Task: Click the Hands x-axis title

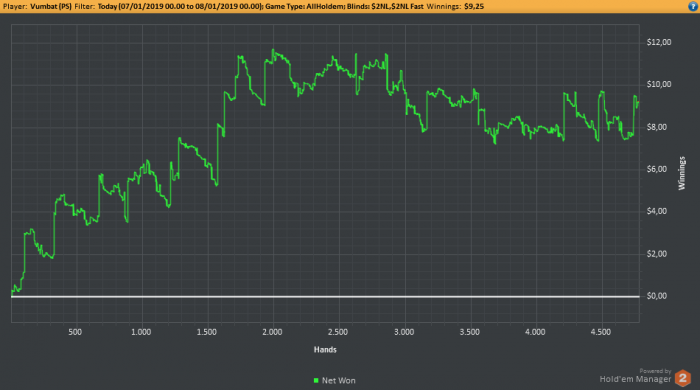Action: pyautogui.click(x=325, y=349)
